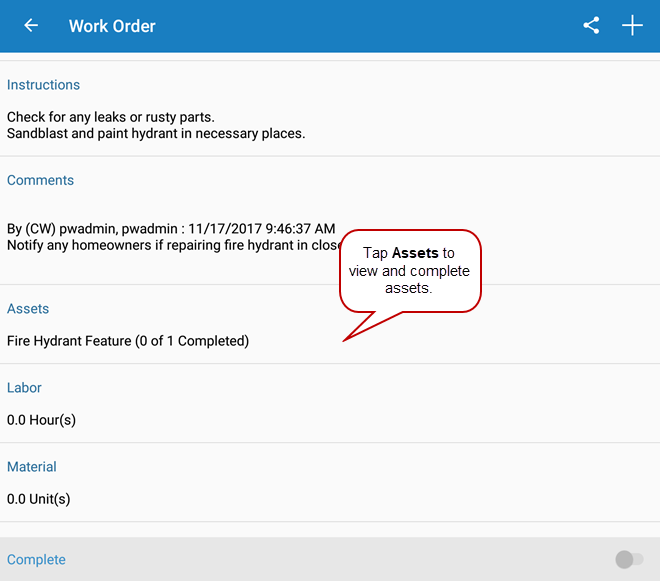This screenshot has height=581, width=660.
Task: Tap the 0.0 Unit(s) material value
Action: (38, 499)
